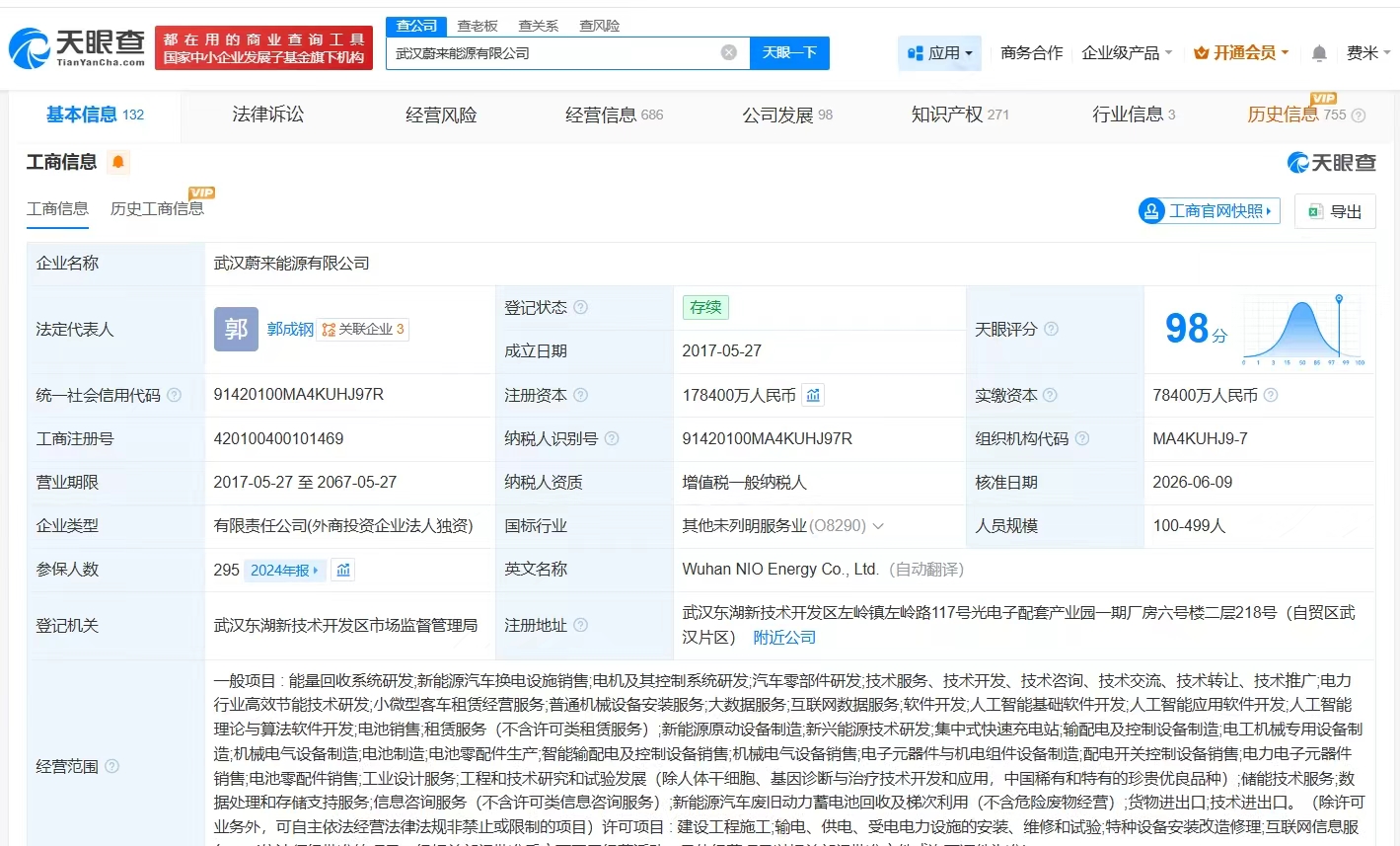Open the 经营风险 tab
Viewport: 1400px width, 846px height.
(x=441, y=115)
